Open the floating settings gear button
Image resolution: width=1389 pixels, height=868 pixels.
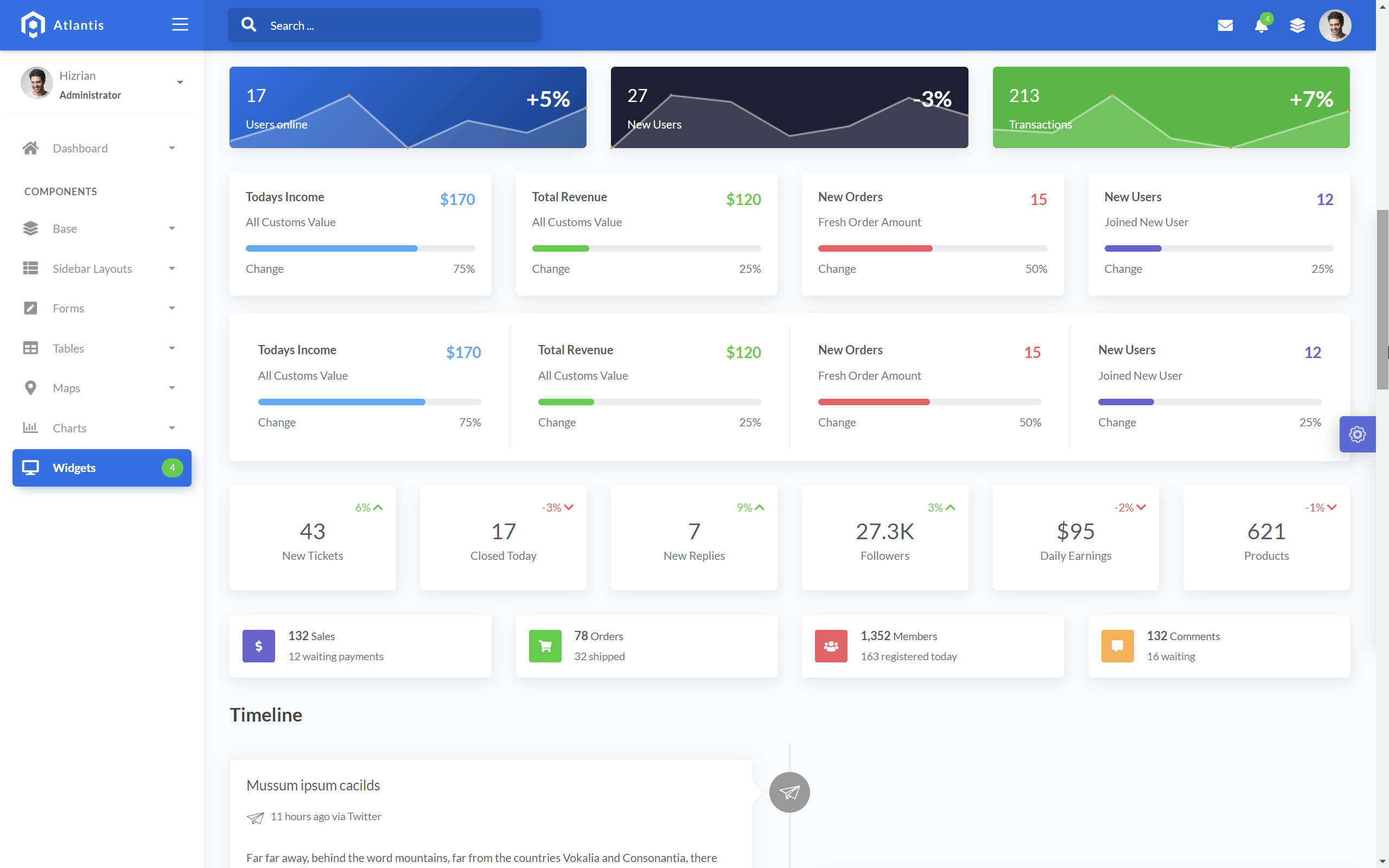coord(1357,435)
